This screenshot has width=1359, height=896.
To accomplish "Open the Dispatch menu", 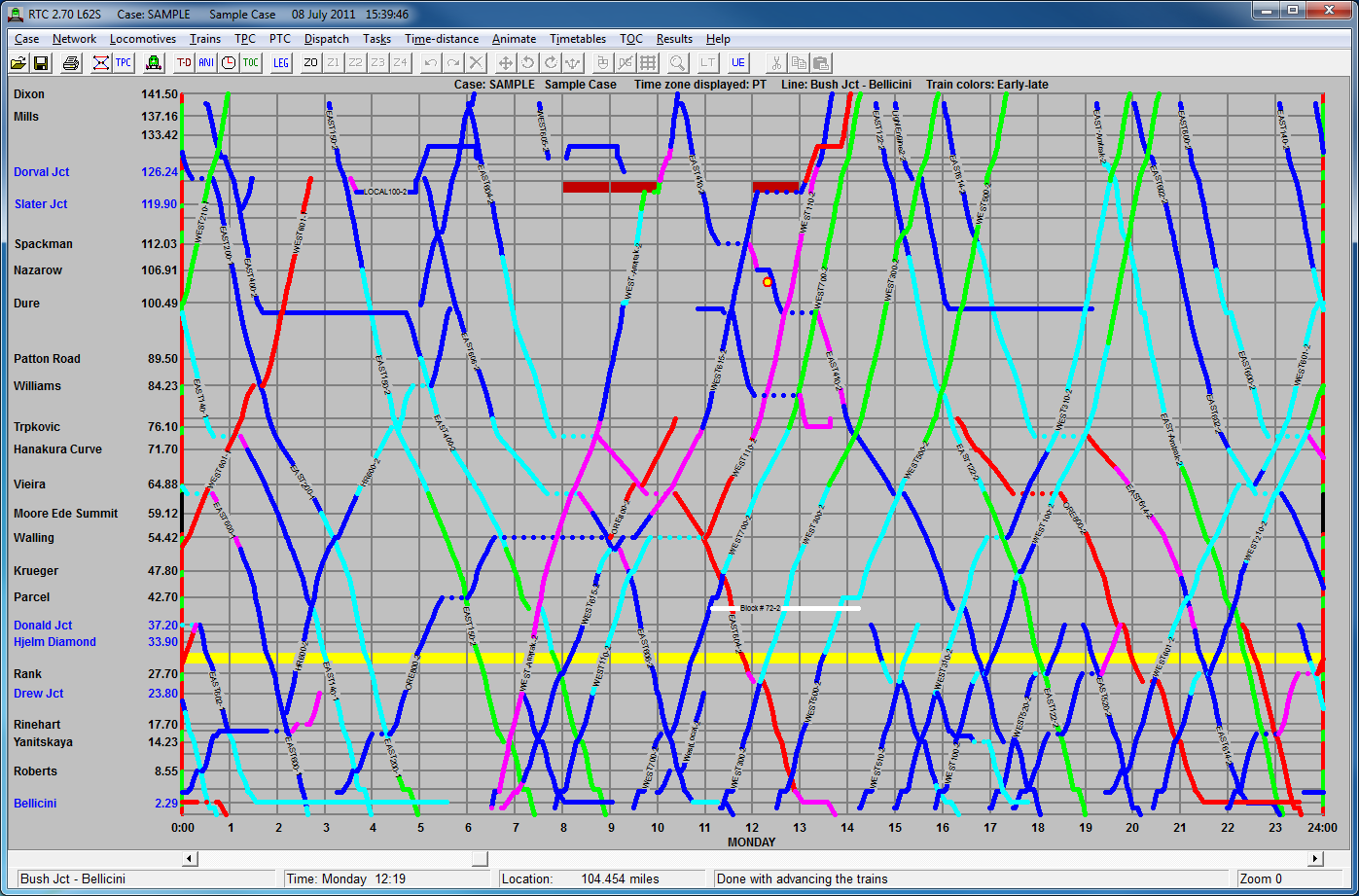I will [326, 39].
